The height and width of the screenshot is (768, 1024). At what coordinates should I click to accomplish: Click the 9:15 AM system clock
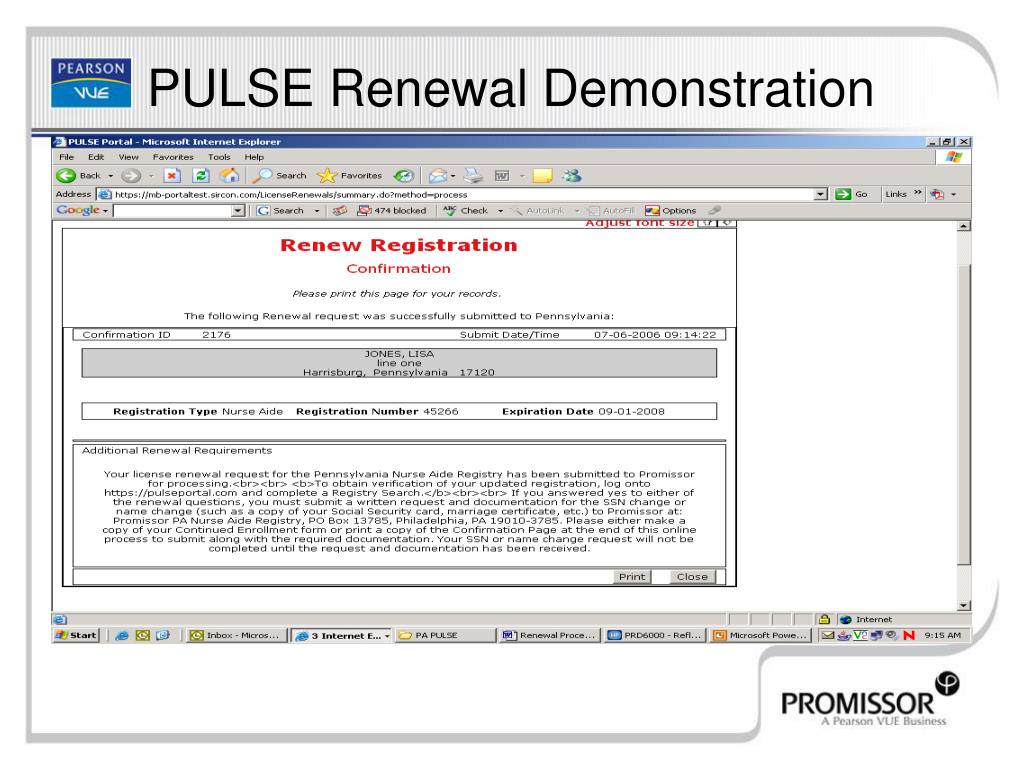tap(942, 635)
